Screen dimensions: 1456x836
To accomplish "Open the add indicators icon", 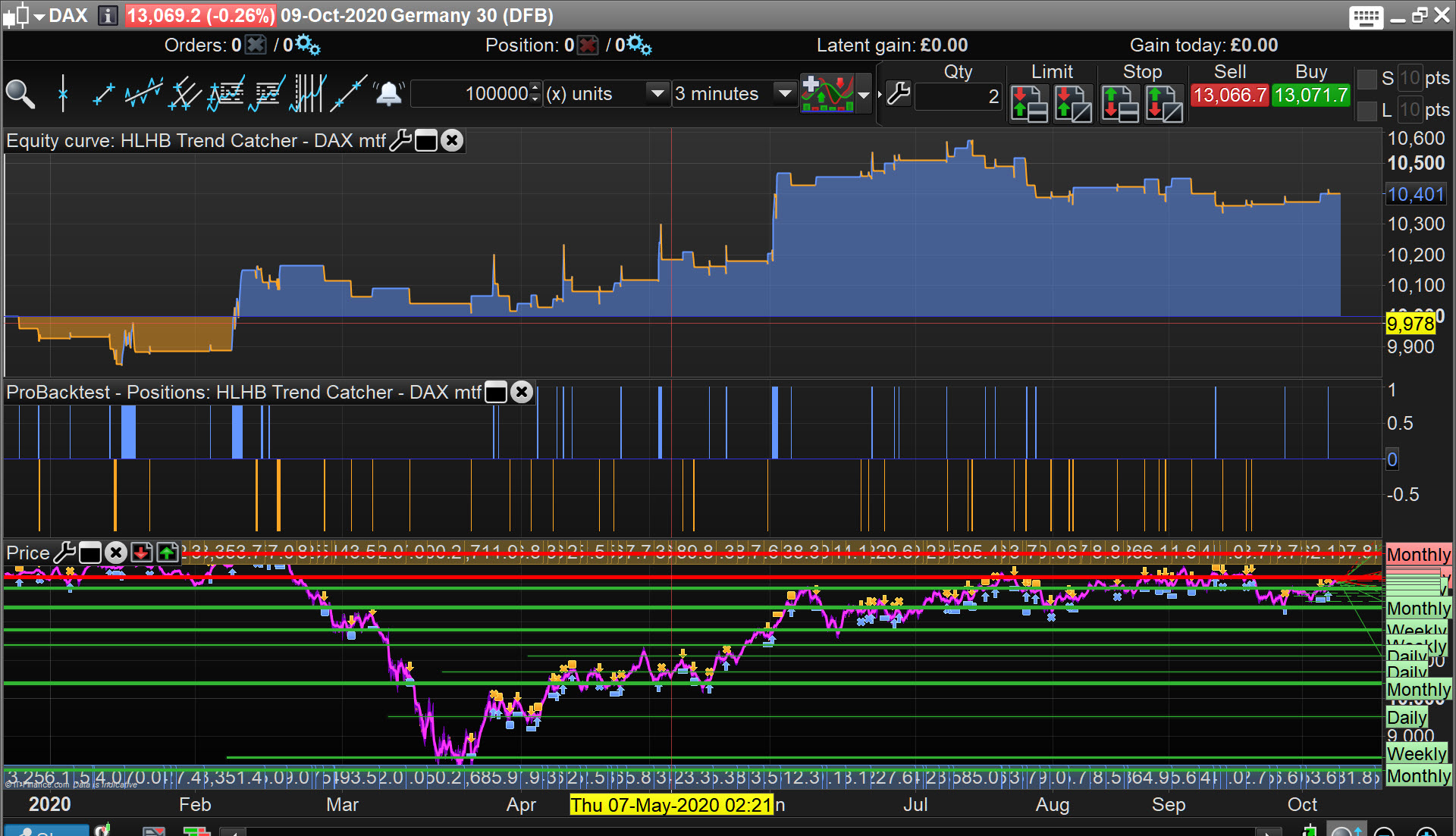I will [827, 94].
